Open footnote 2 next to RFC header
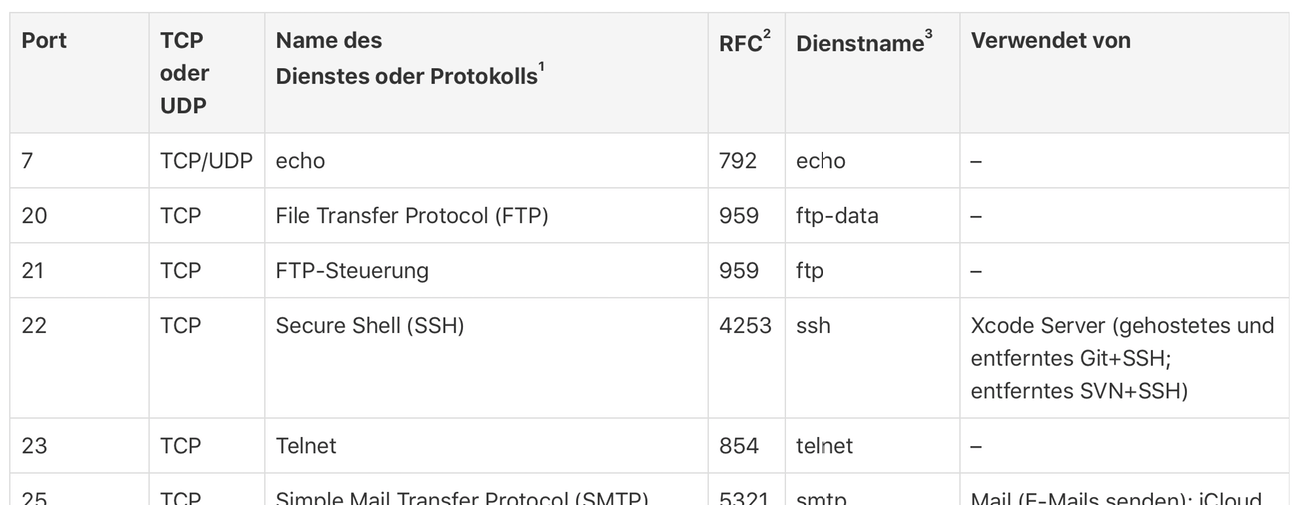The height and width of the screenshot is (505, 1300). tap(767, 37)
